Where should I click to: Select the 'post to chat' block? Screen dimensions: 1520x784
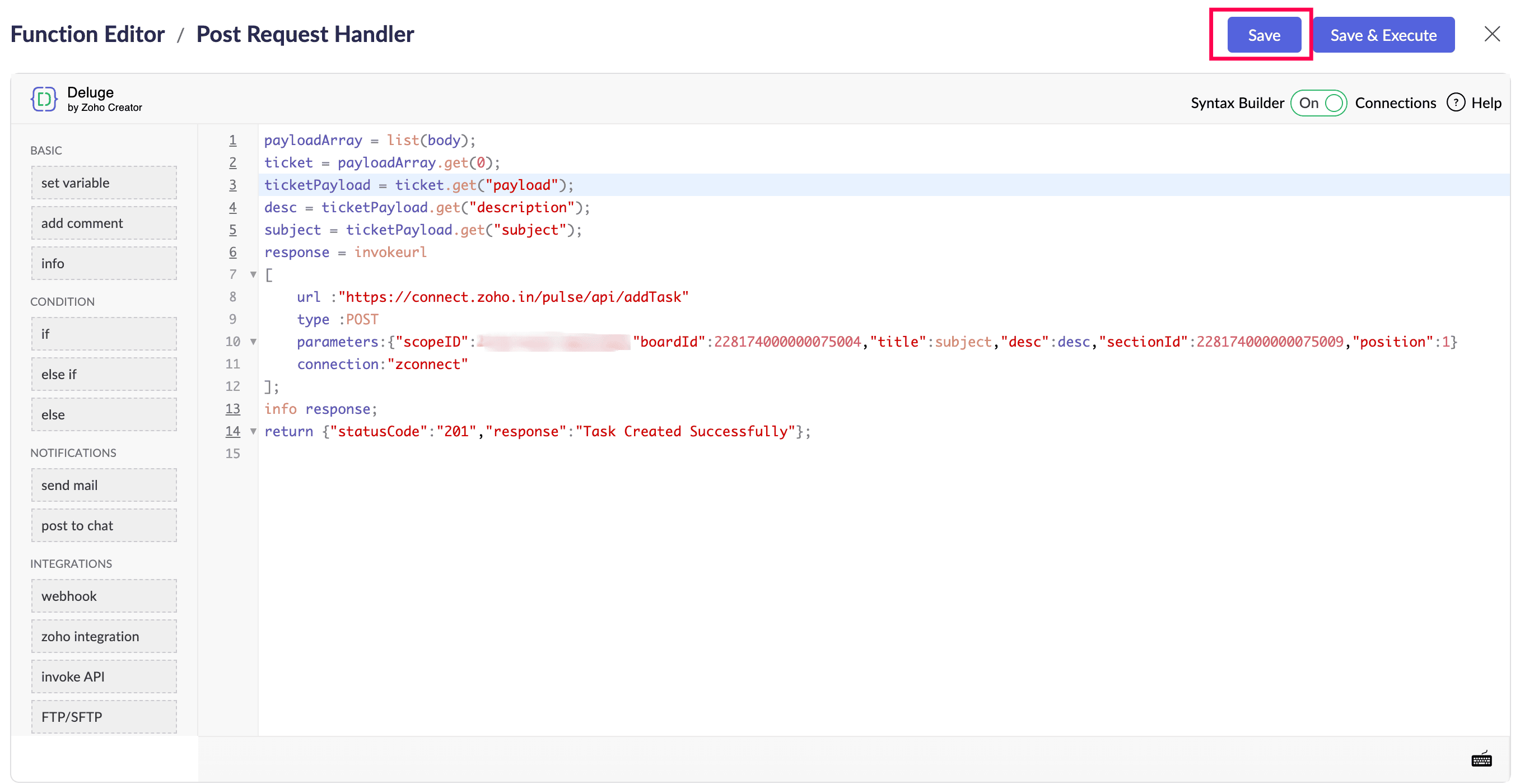tap(104, 526)
